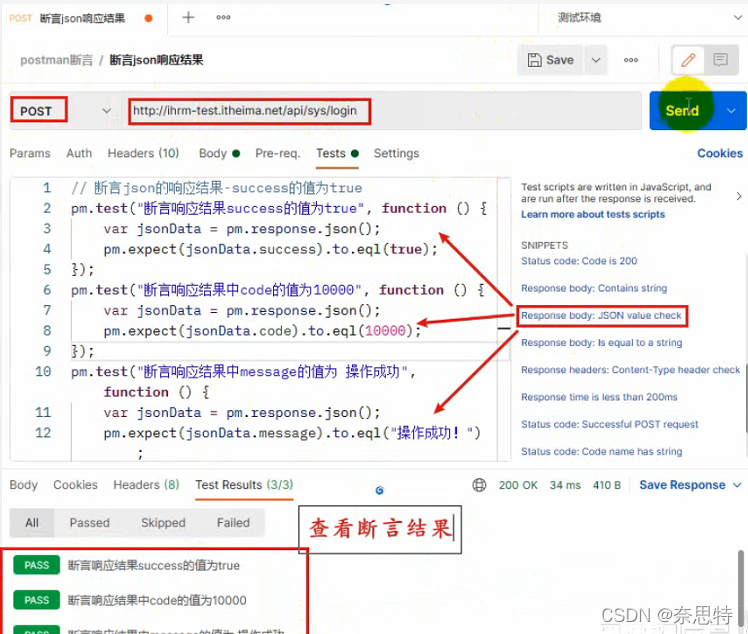
Task: Open the Settings tab
Action: (396, 153)
